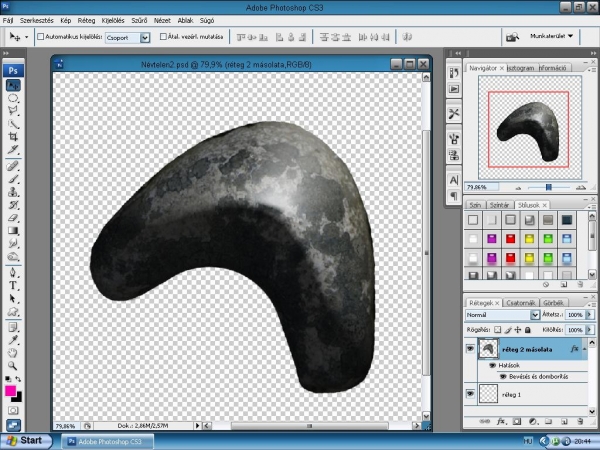Select the Type tool
This screenshot has height=450, width=600.
point(13,285)
